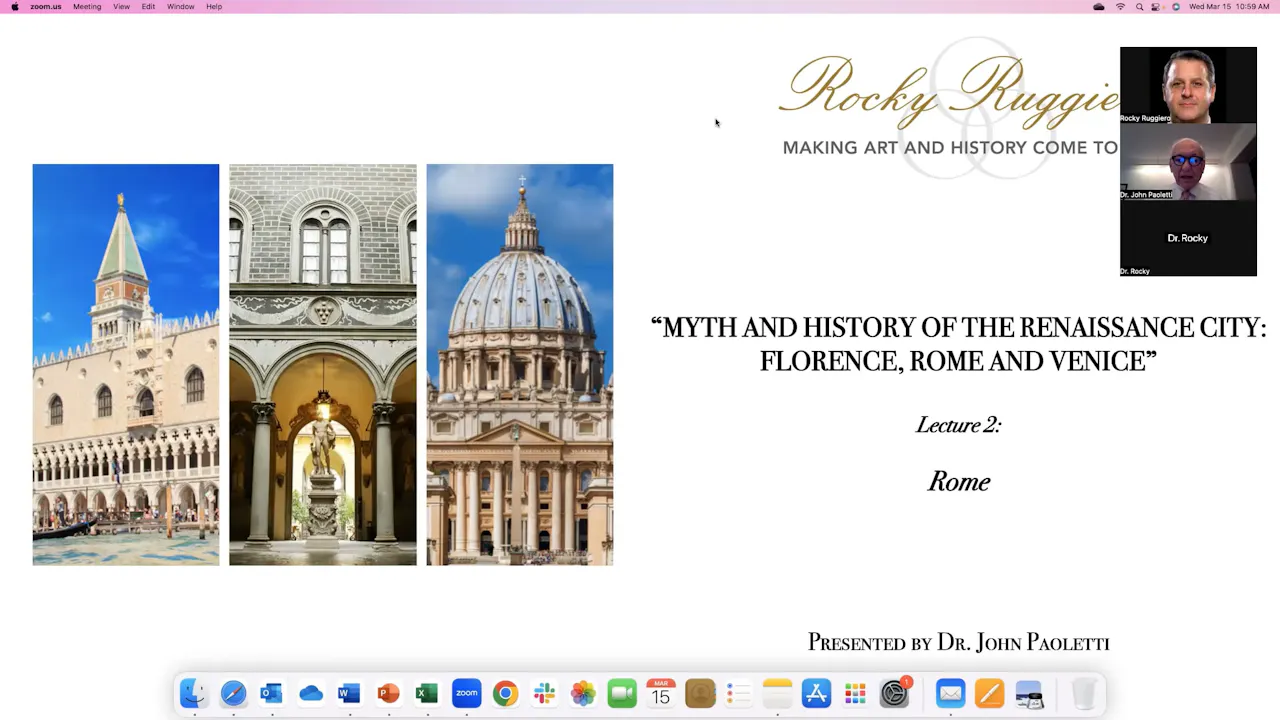Launch PowerPoint from the Dock
The height and width of the screenshot is (720, 1280).
coord(387,693)
